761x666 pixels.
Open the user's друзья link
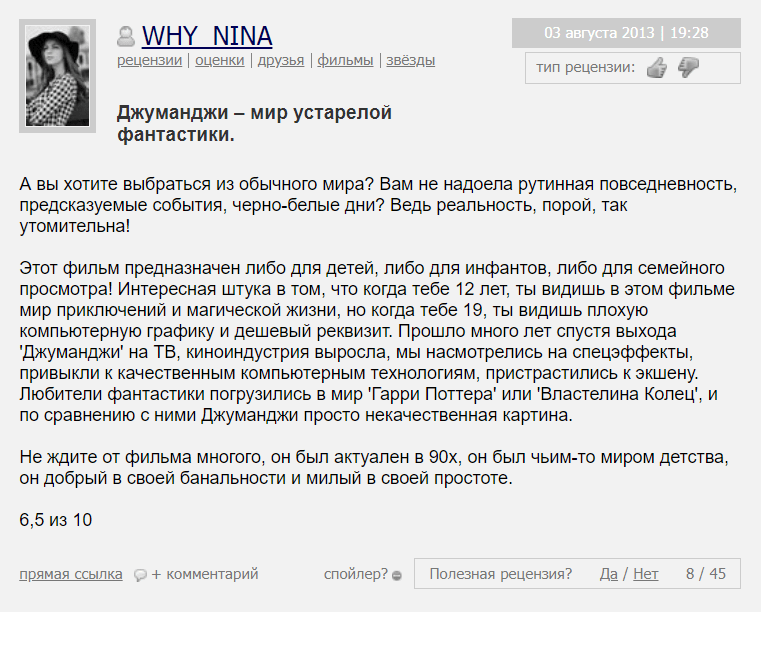(281, 60)
